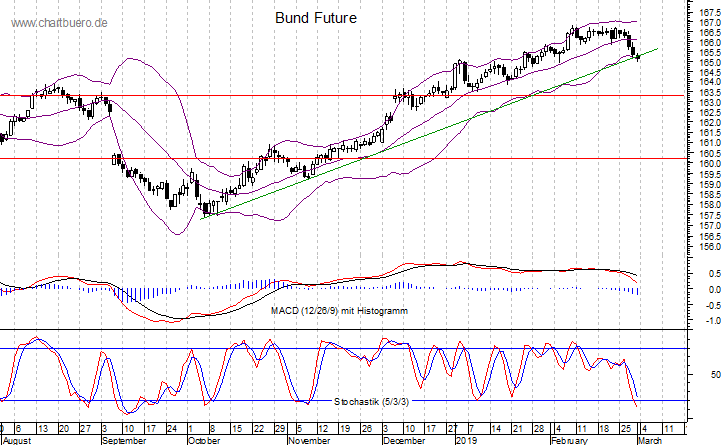
Task: Click the '15' date label in October
Action: (237, 429)
